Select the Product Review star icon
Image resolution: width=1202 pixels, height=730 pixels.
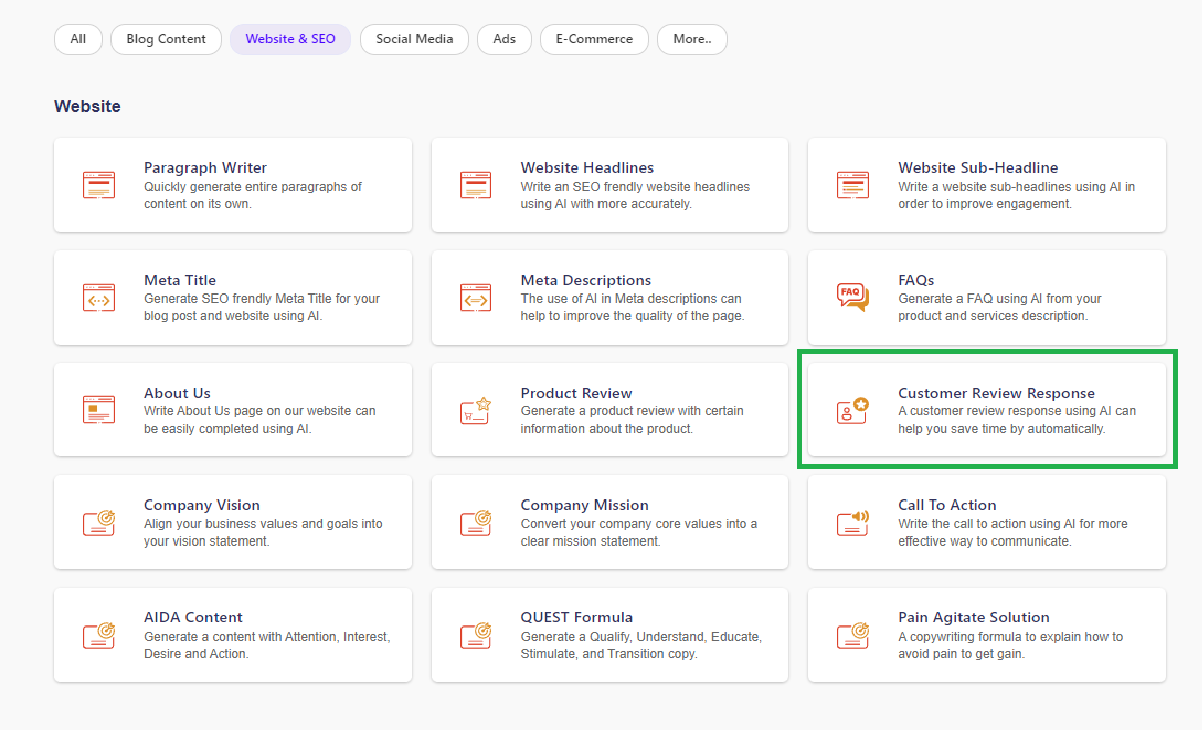point(476,410)
